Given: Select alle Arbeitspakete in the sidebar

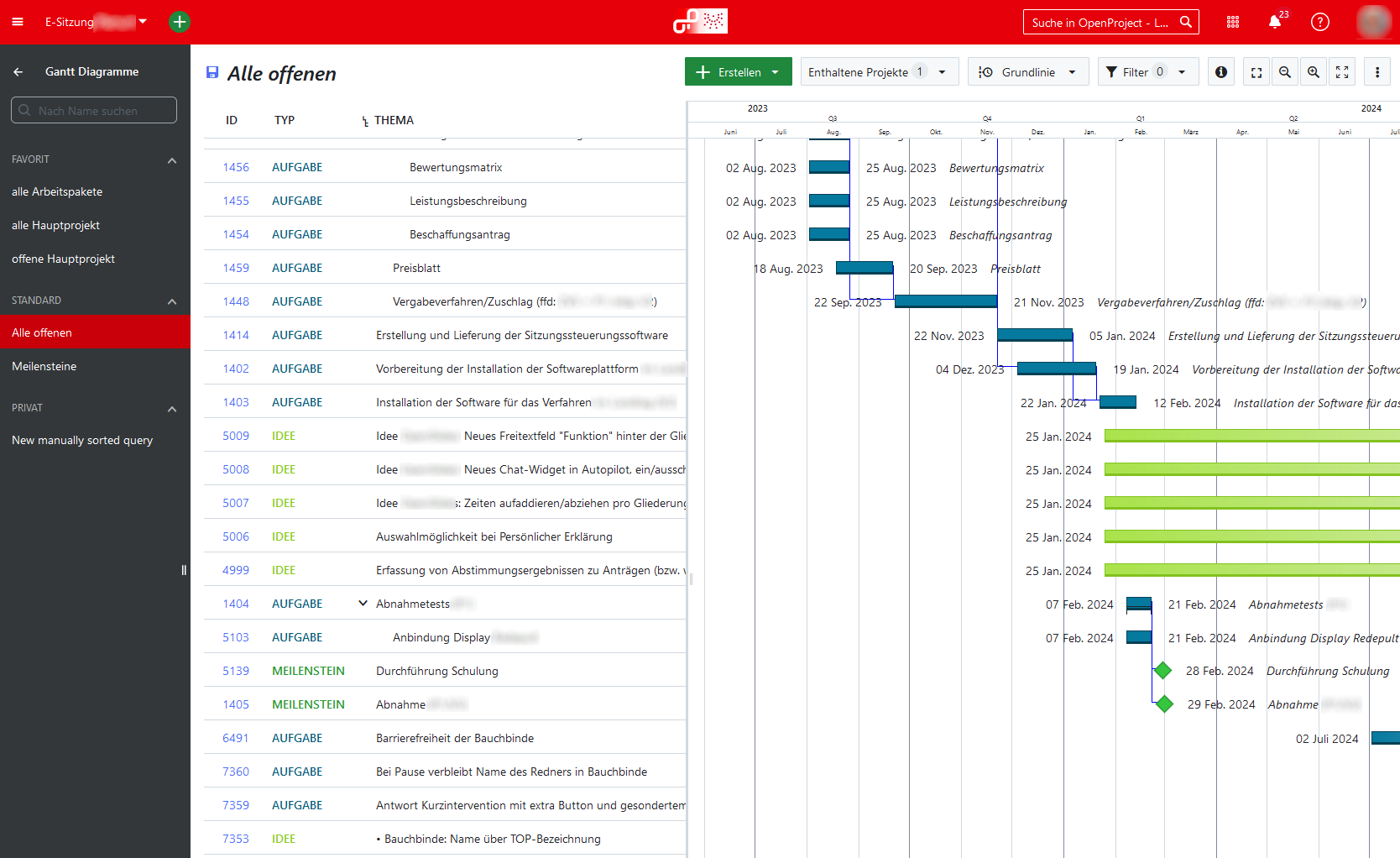Looking at the screenshot, I should point(57,191).
